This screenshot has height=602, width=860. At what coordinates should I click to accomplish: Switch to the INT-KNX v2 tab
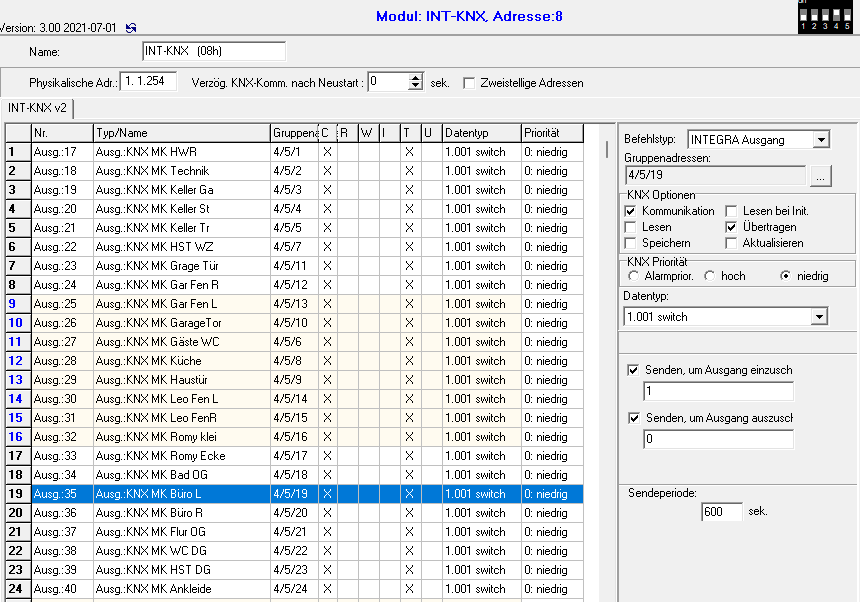(x=37, y=107)
